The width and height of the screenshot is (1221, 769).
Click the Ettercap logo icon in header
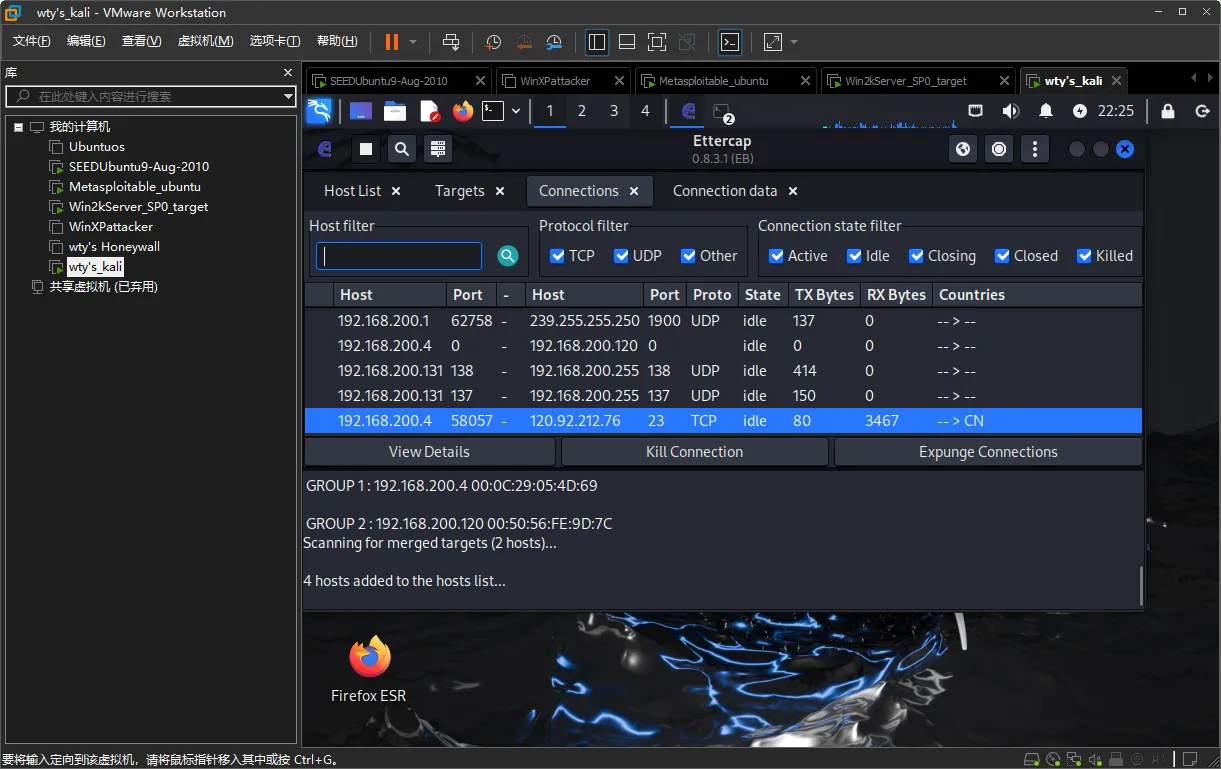pyautogui.click(x=325, y=149)
